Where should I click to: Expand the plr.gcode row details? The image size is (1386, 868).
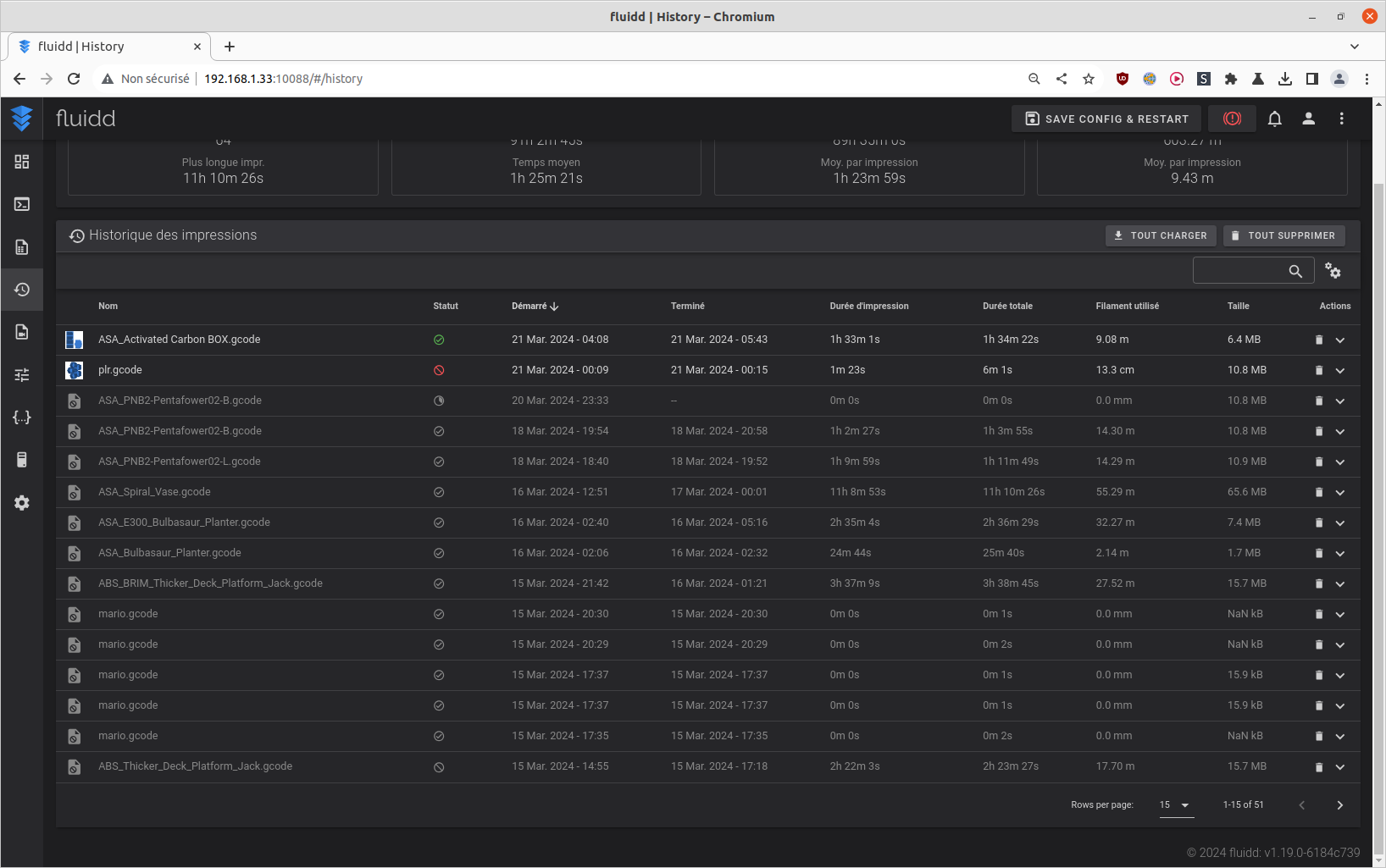tap(1340, 370)
